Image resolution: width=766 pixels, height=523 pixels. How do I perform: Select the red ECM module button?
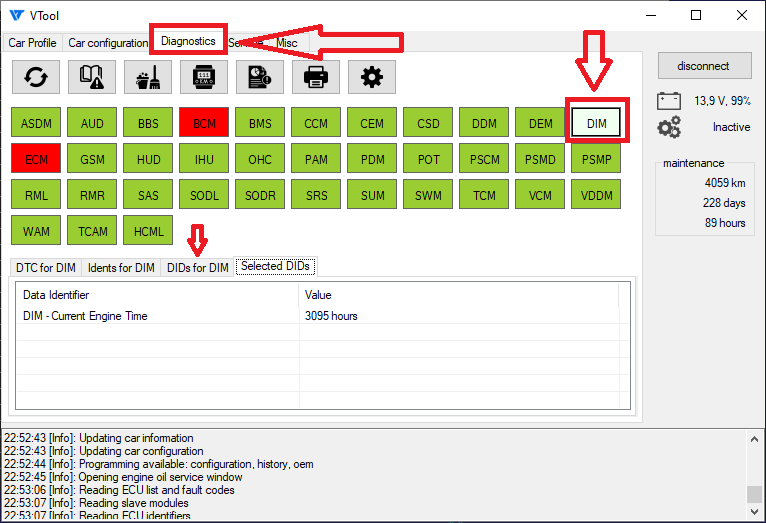click(x=36, y=158)
